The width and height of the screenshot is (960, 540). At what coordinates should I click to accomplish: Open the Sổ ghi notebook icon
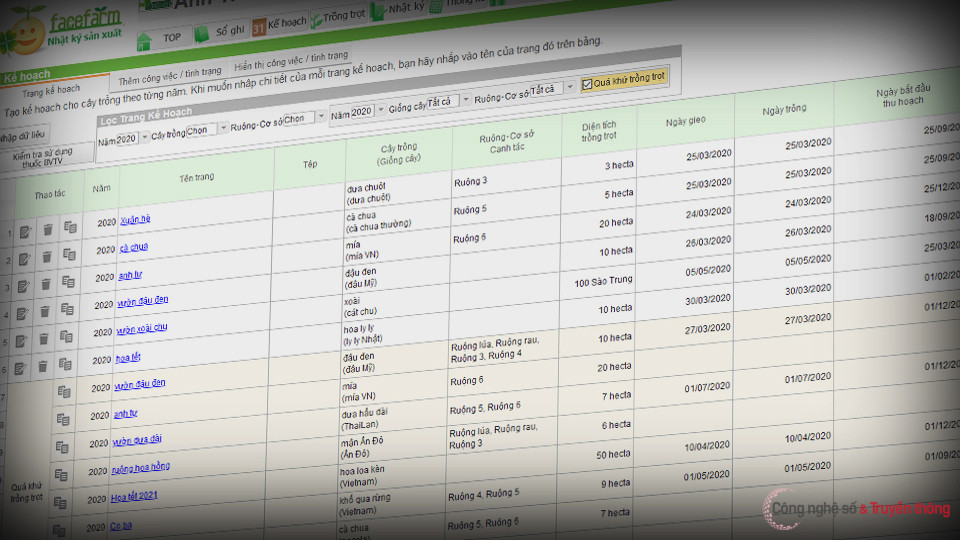click(203, 33)
